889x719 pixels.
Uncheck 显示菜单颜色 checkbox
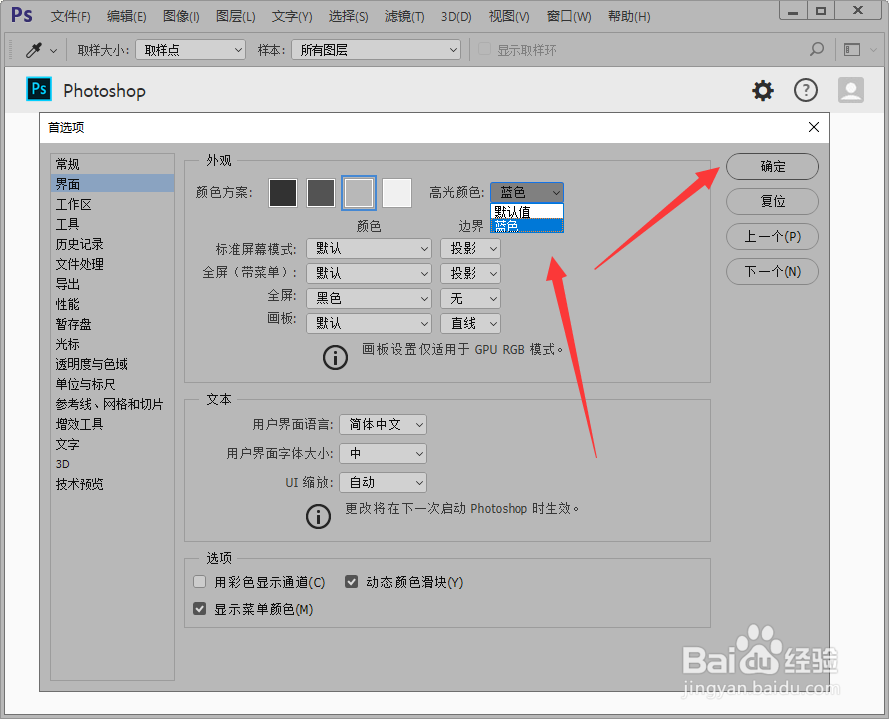[x=200, y=609]
